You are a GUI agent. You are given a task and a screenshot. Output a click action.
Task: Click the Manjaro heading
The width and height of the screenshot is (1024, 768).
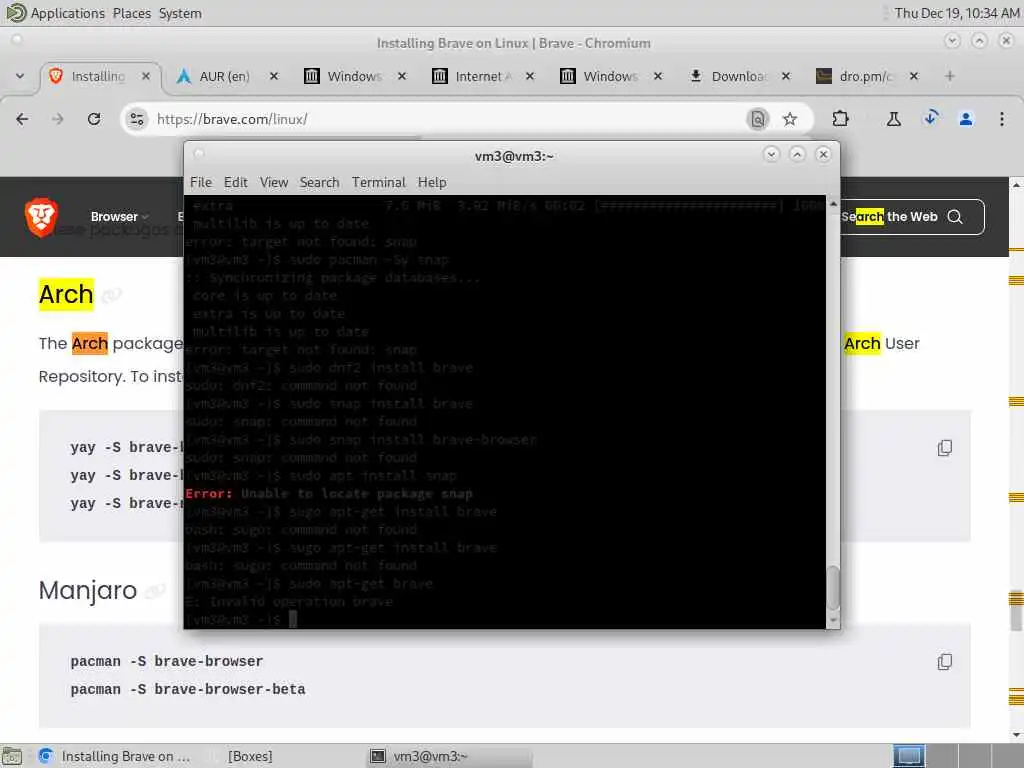88,590
